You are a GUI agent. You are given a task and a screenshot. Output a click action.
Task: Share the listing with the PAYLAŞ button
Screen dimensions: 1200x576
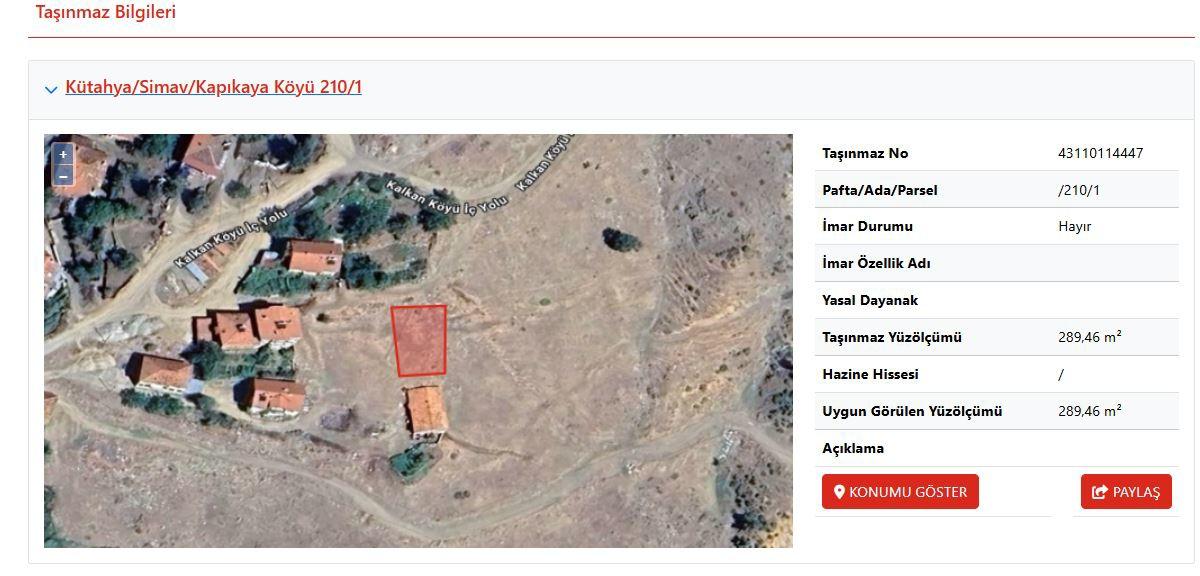(1126, 492)
